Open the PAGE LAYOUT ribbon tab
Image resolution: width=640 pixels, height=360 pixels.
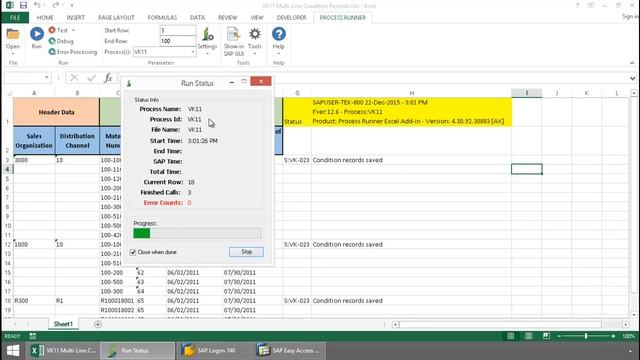(x=116, y=18)
